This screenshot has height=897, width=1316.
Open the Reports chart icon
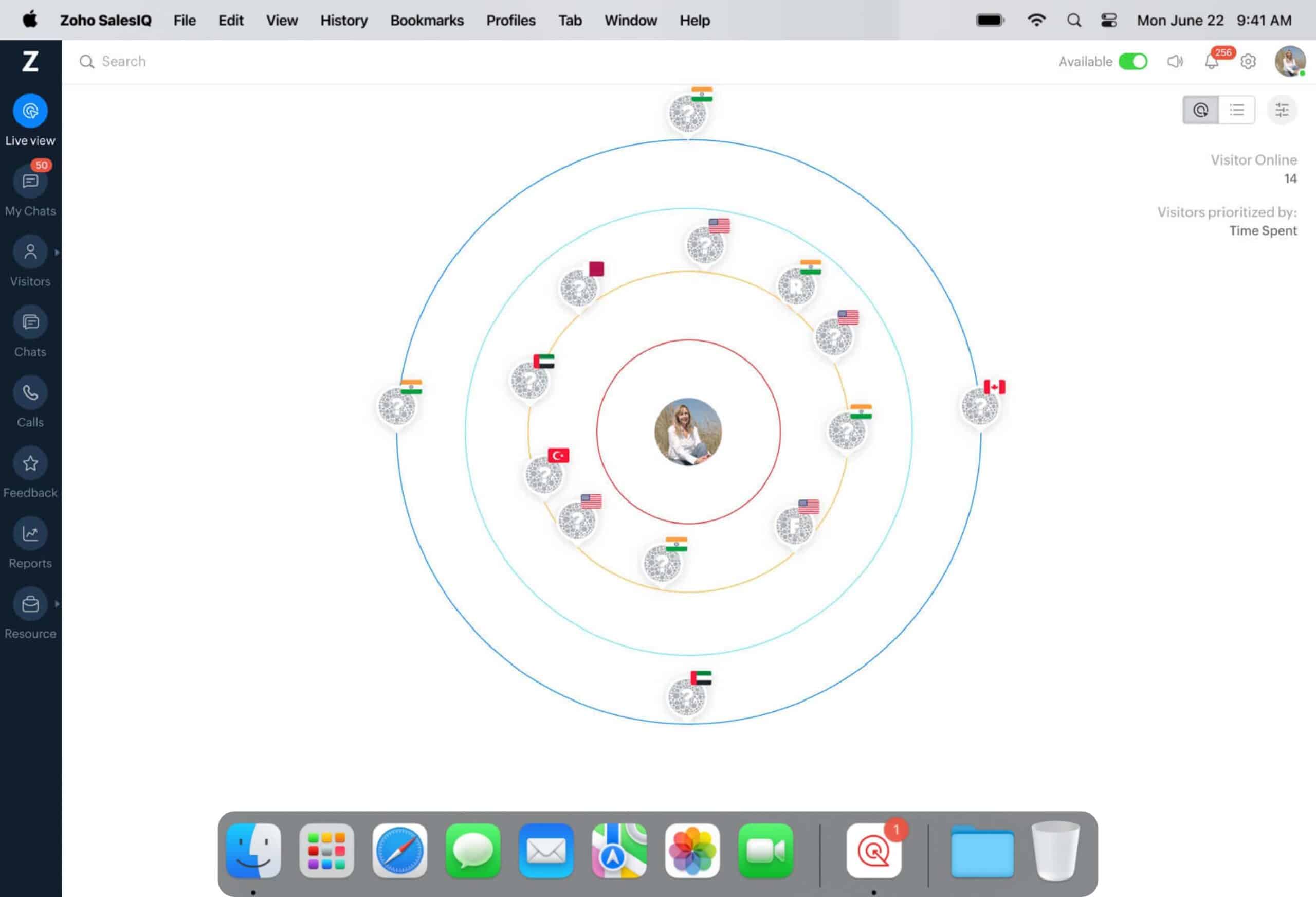(x=30, y=534)
